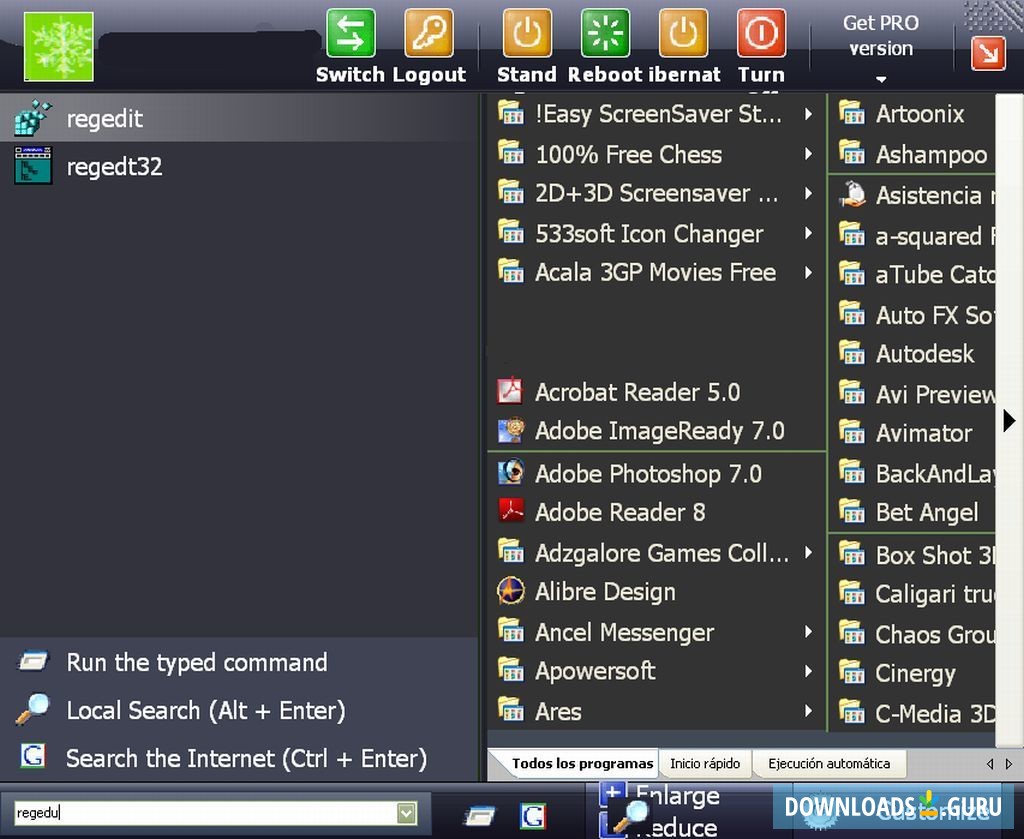The width and height of the screenshot is (1024, 839).
Task: Switch to Inicio rápido tab
Action: coord(705,763)
